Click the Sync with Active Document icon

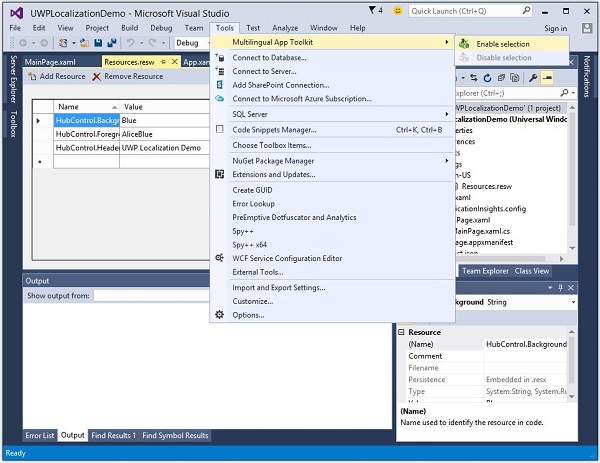(474, 78)
